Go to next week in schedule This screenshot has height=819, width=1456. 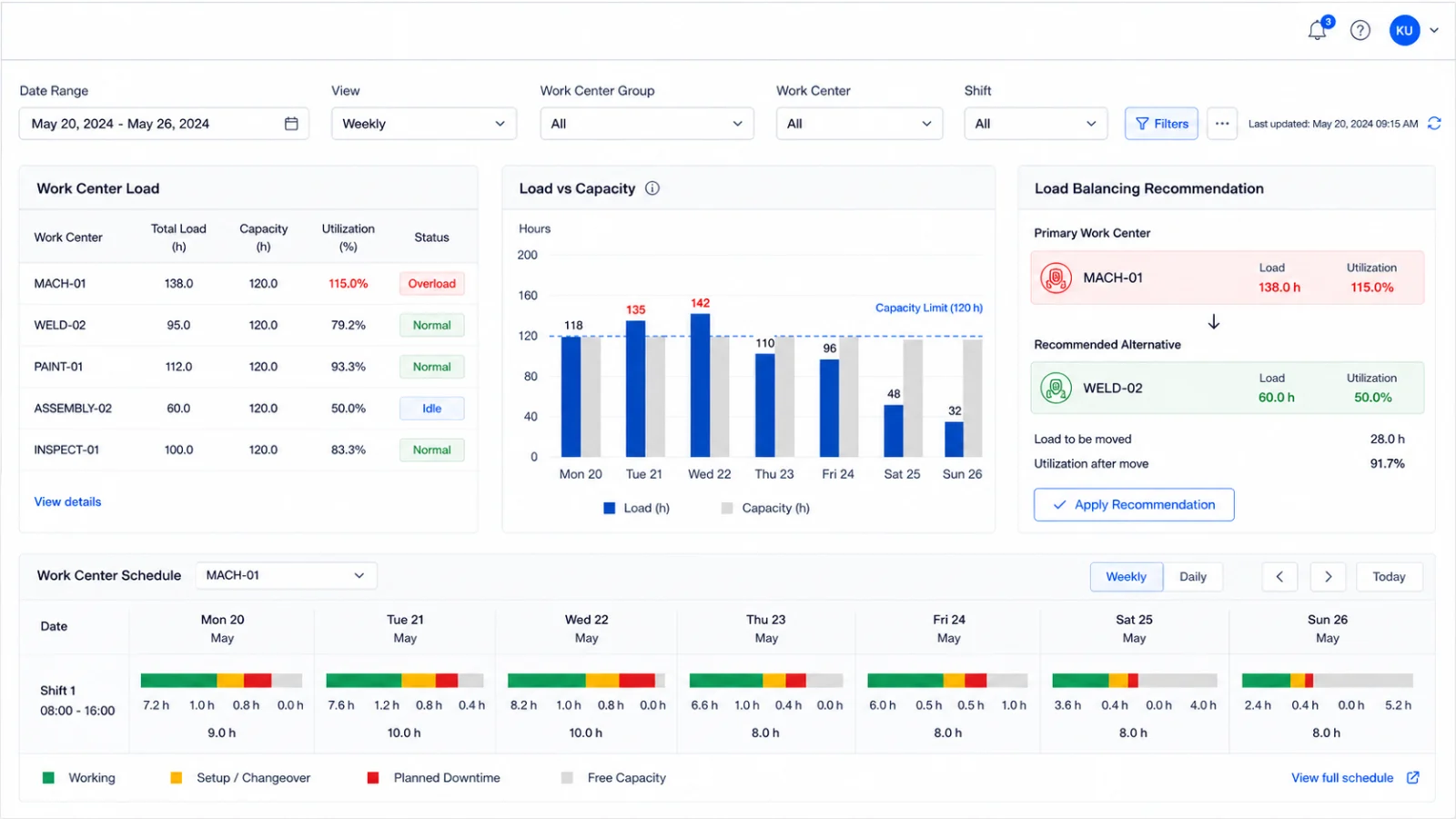pyautogui.click(x=1328, y=577)
